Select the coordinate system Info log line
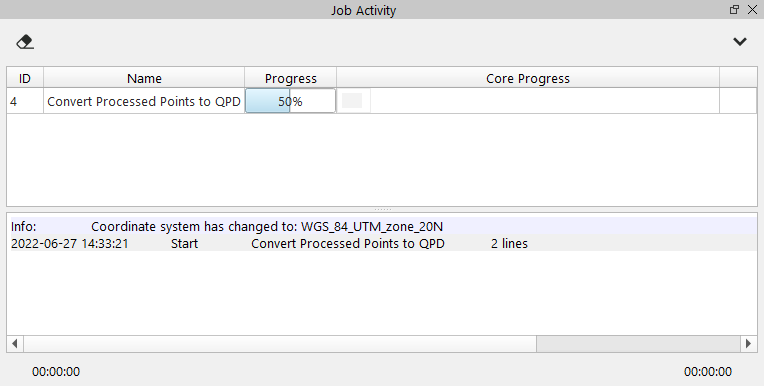Screen dimensions: 764x386 tap(384, 226)
